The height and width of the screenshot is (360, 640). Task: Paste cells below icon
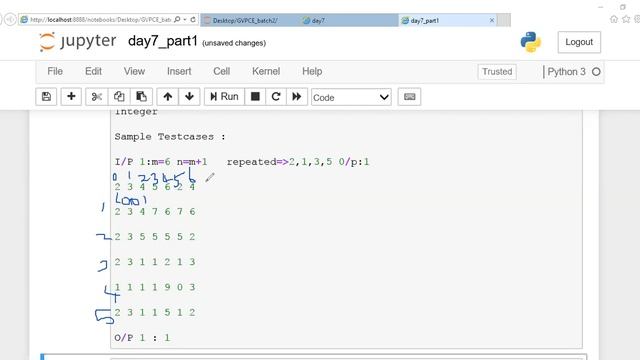(141, 97)
